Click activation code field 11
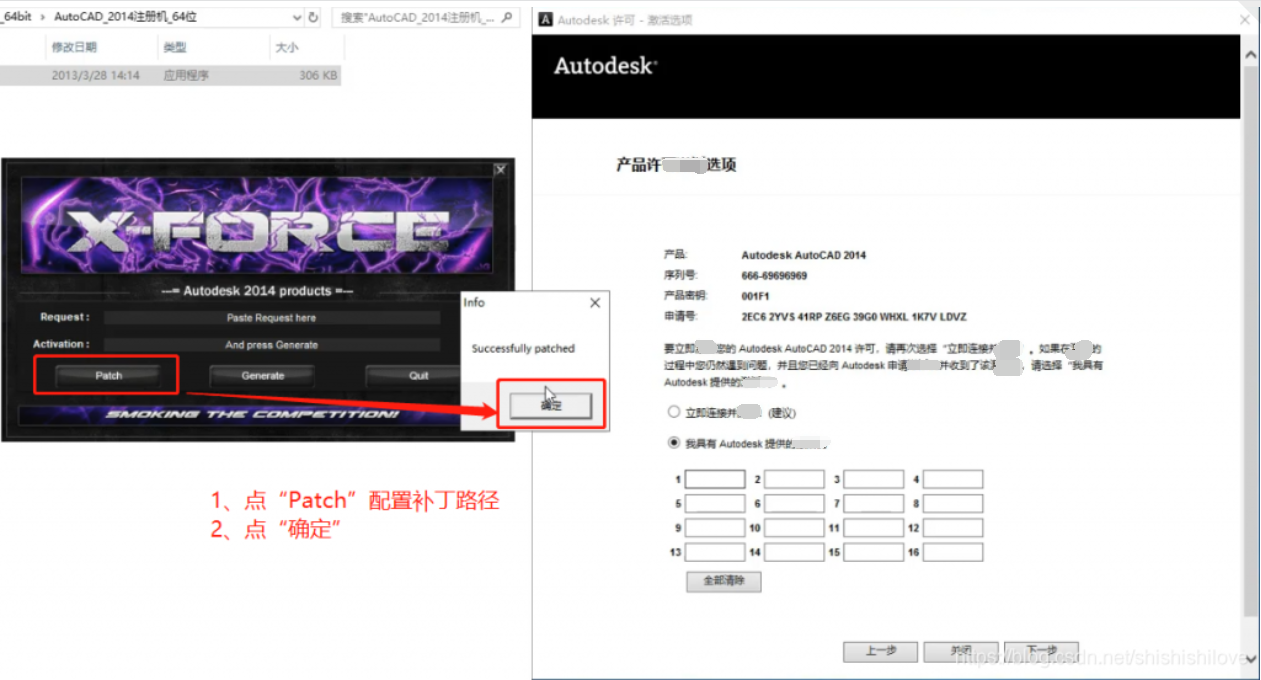The height and width of the screenshot is (680, 1261). click(873, 528)
